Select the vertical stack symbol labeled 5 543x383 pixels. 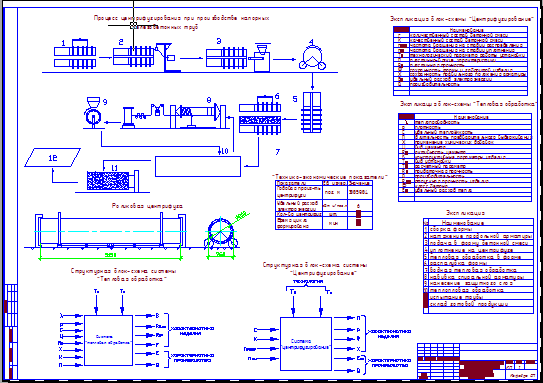tap(312, 112)
